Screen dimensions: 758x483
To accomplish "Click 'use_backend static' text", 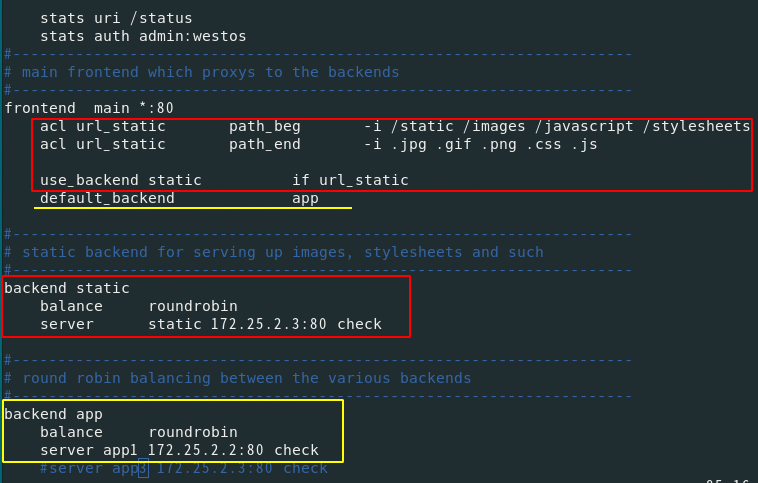I will pos(120,180).
